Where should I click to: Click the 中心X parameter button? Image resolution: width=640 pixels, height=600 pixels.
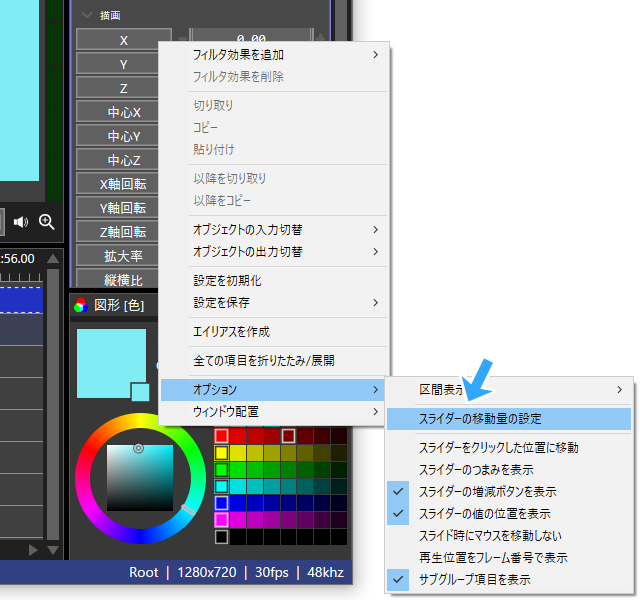pos(124,112)
